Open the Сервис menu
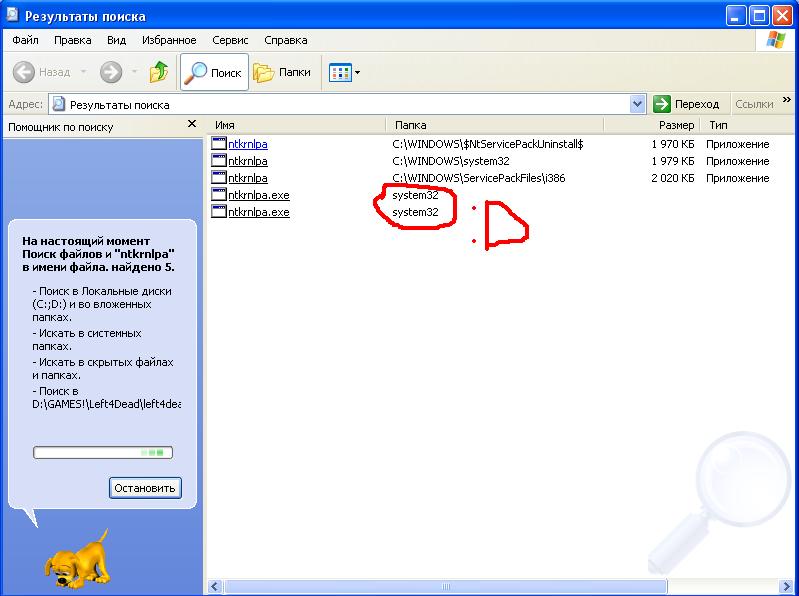 click(x=230, y=40)
